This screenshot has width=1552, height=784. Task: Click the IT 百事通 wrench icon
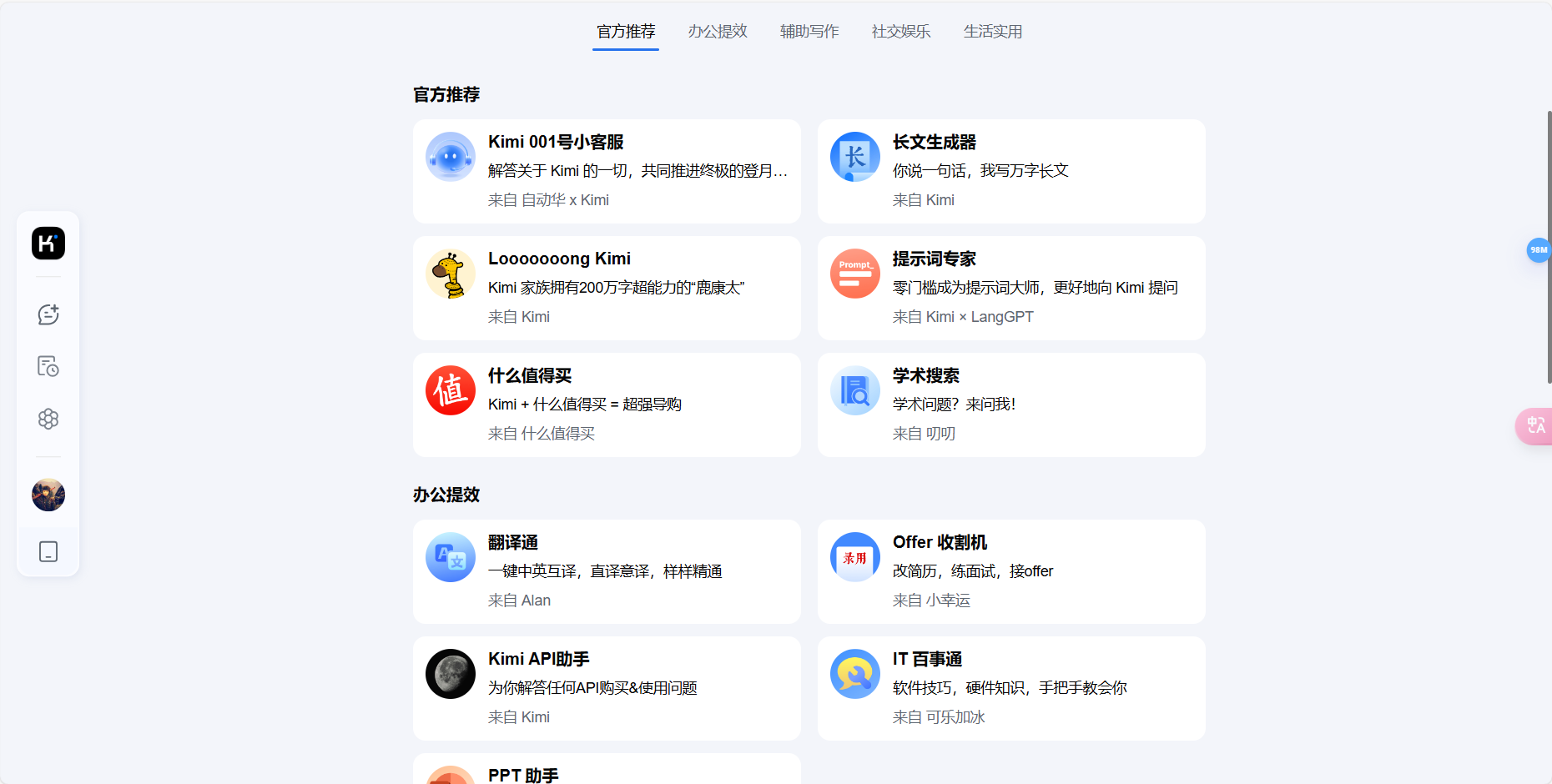point(855,674)
